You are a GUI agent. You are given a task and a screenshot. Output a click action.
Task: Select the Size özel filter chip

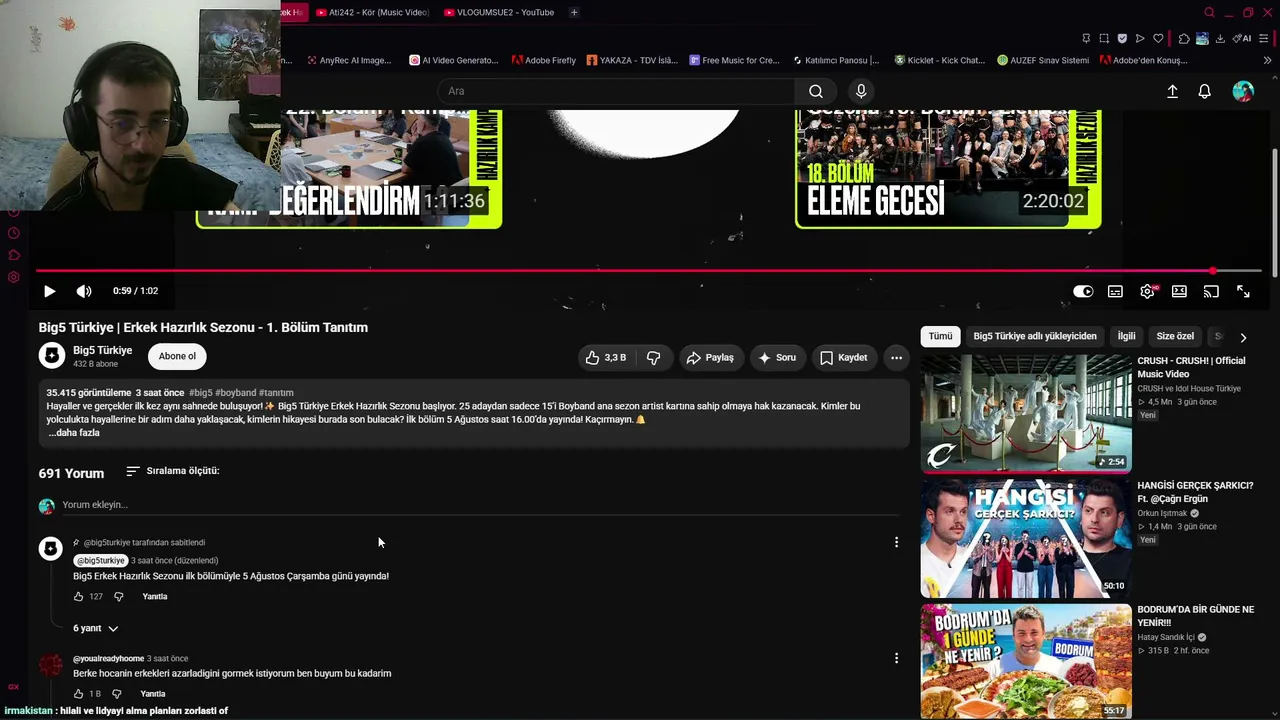[1175, 336]
